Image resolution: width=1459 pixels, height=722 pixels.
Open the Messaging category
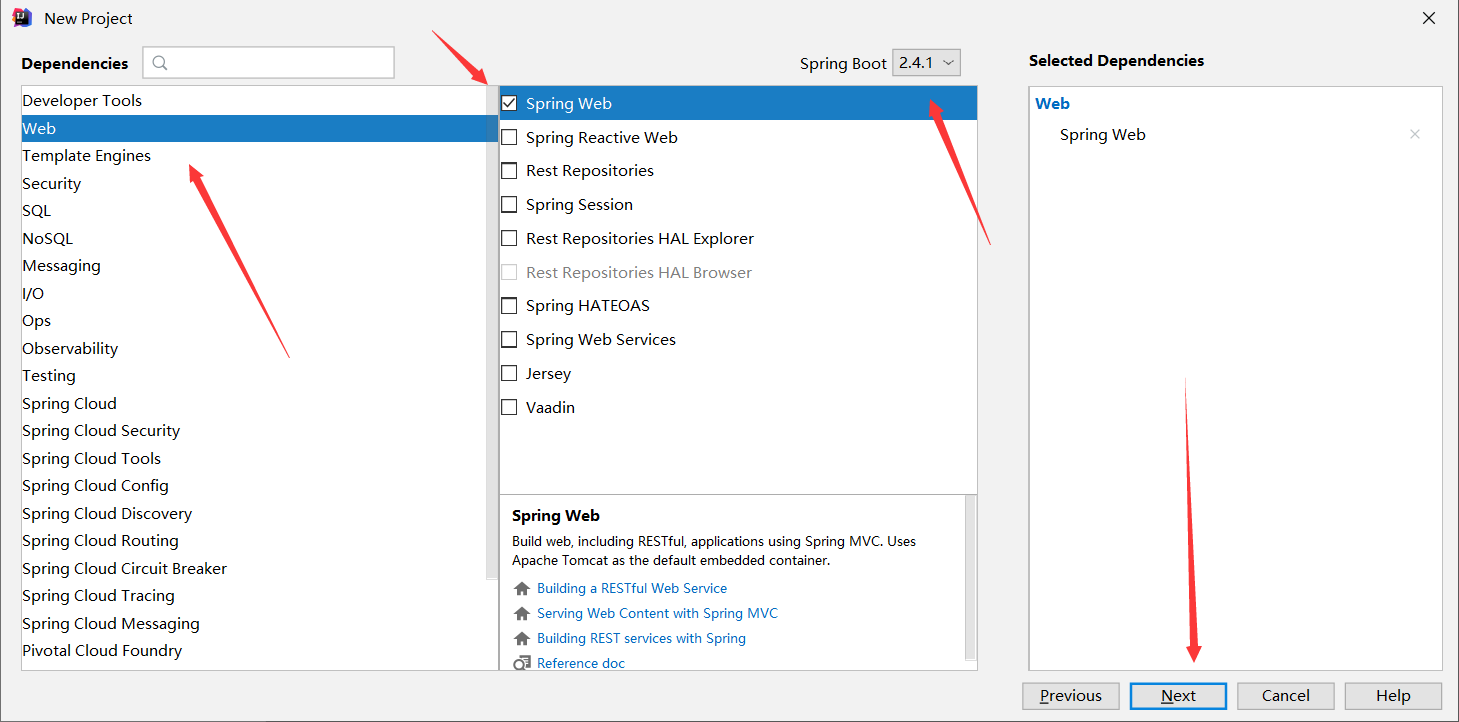click(x=254, y=266)
